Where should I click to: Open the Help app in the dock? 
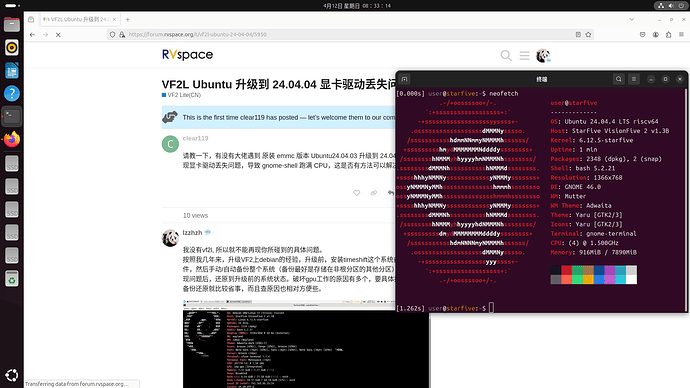coord(12,93)
